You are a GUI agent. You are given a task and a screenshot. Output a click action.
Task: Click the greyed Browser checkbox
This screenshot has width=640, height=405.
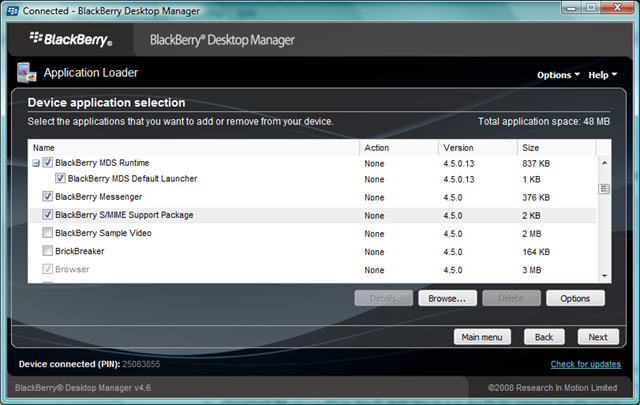pyautogui.click(x=48, y=269)
